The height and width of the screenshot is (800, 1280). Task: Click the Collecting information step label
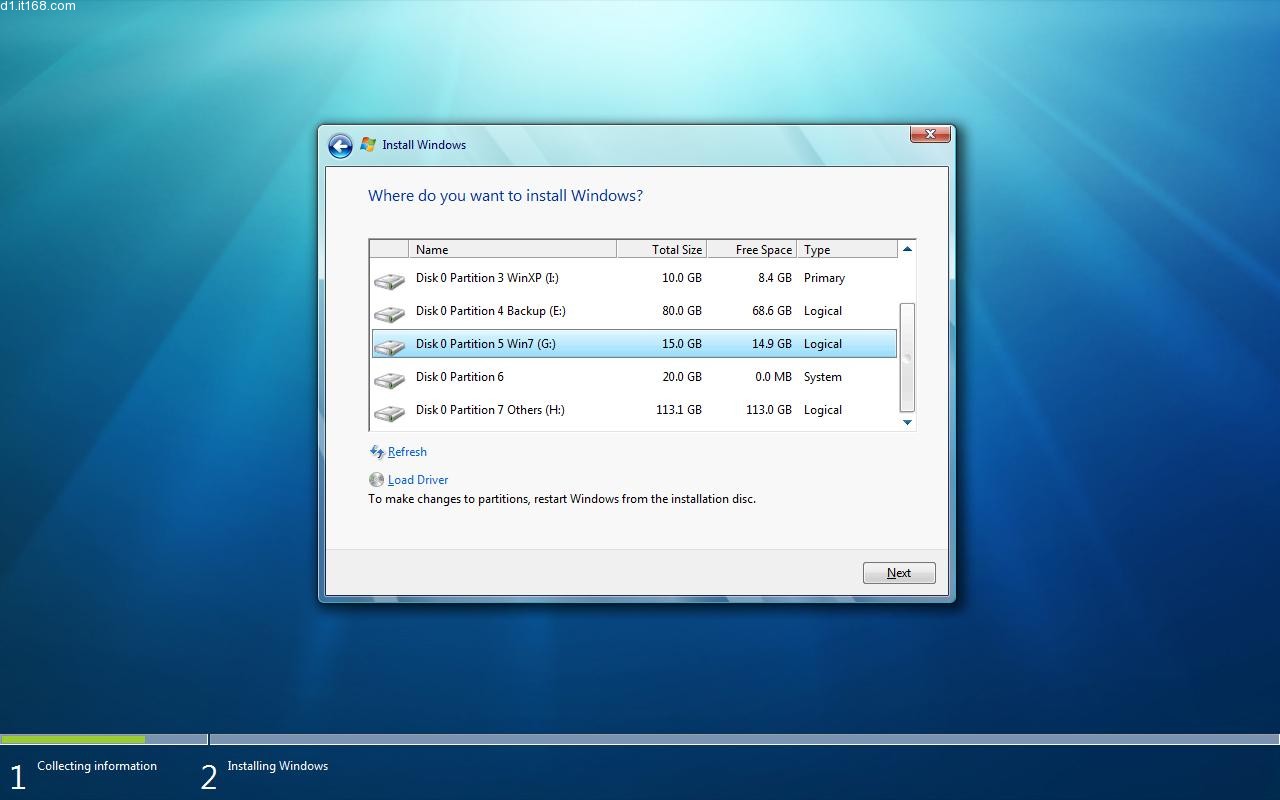[x=97, y=766]
